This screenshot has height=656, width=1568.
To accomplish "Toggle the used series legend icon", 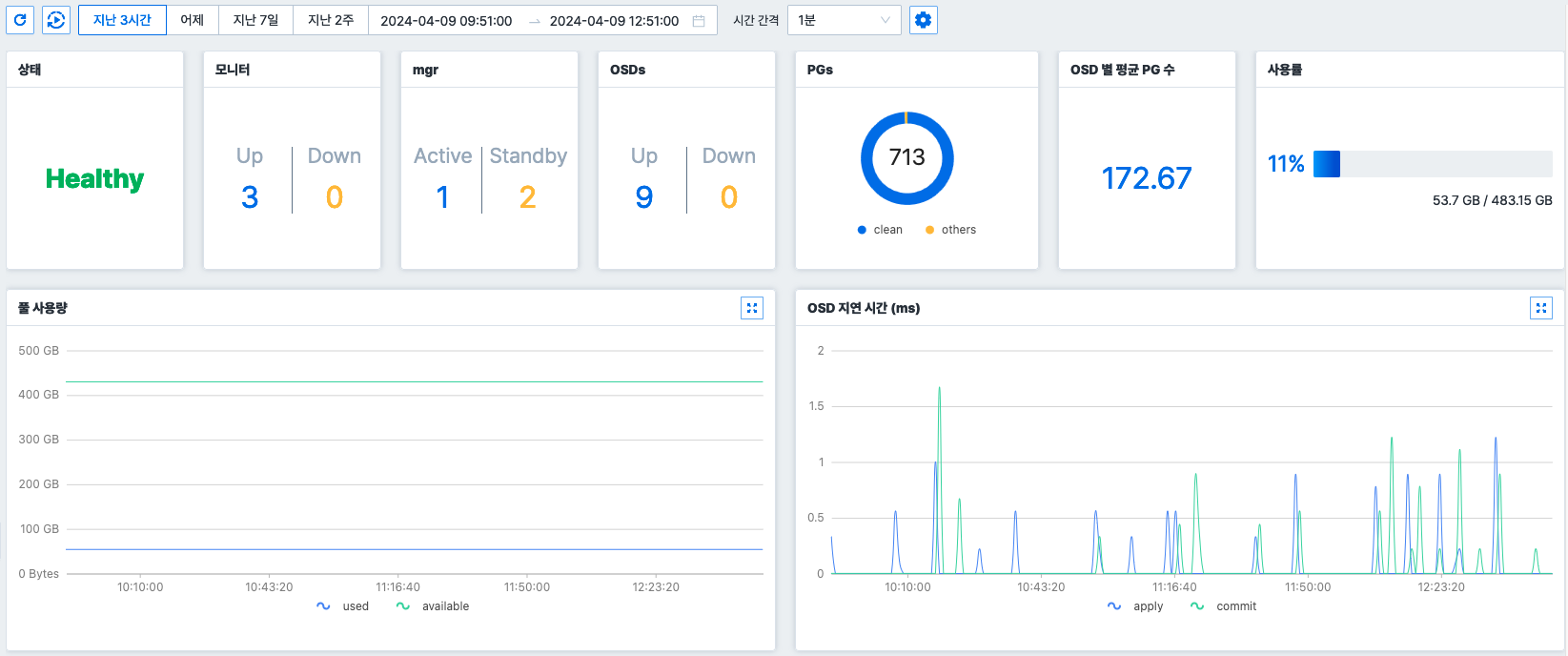I will pos(323,606).
